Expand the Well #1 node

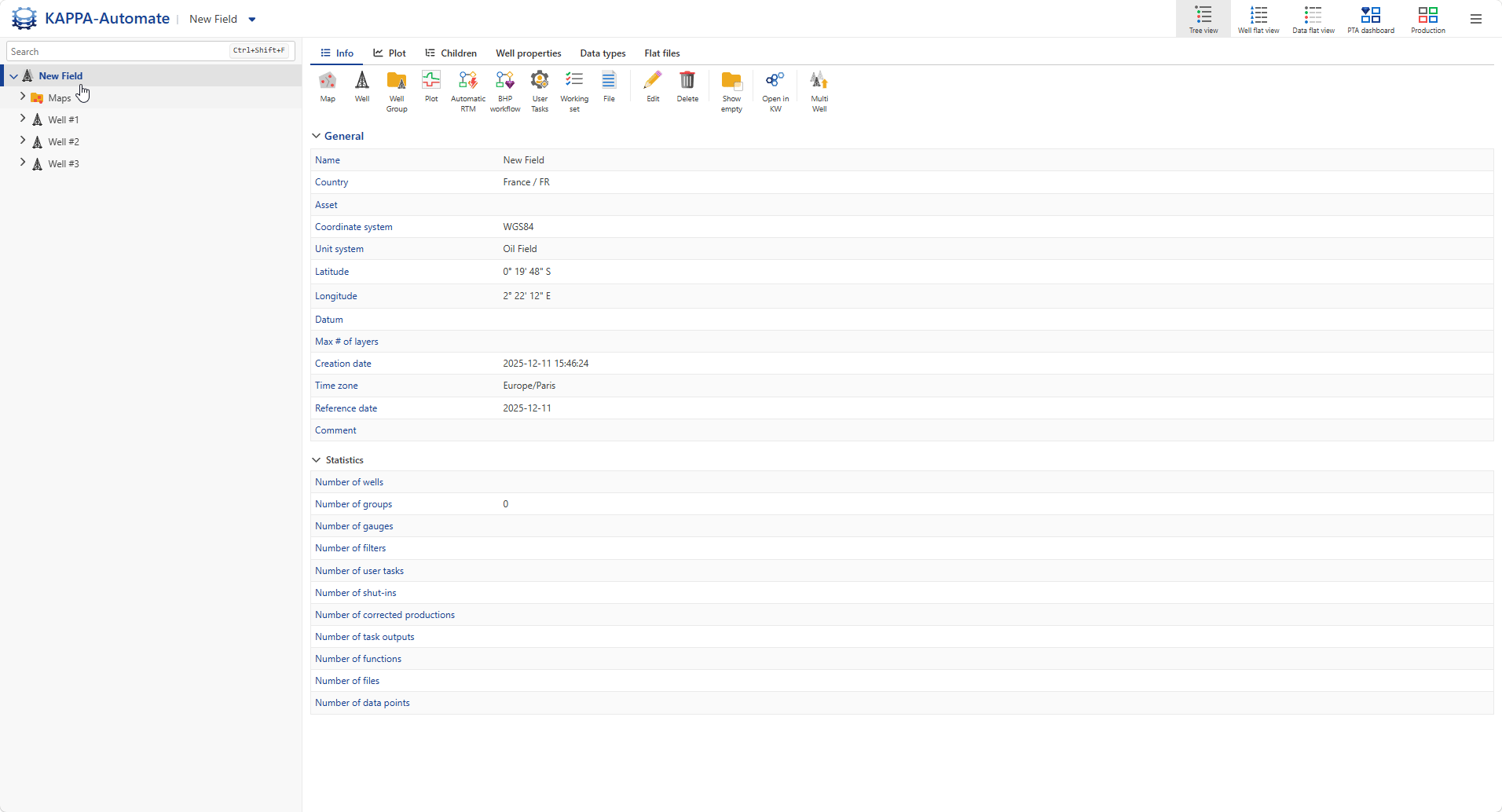point(23,119)
